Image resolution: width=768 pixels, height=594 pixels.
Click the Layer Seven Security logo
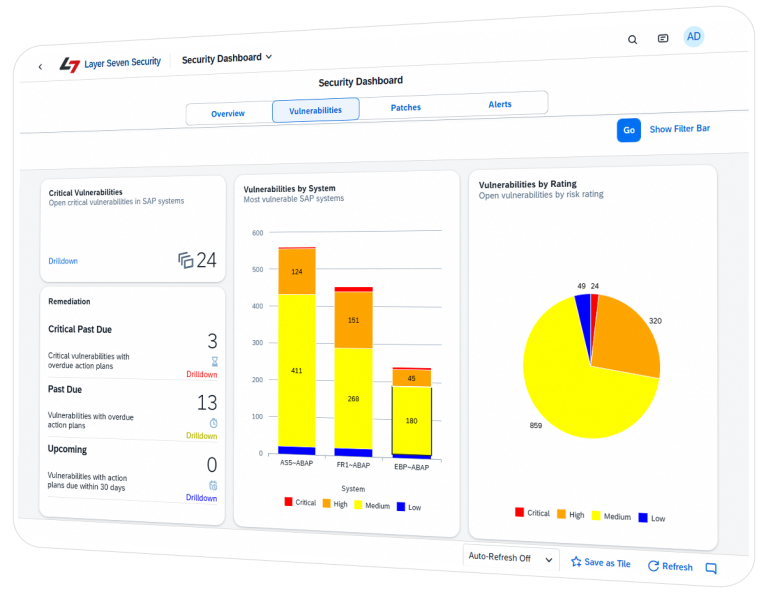[x=111, y=64]
